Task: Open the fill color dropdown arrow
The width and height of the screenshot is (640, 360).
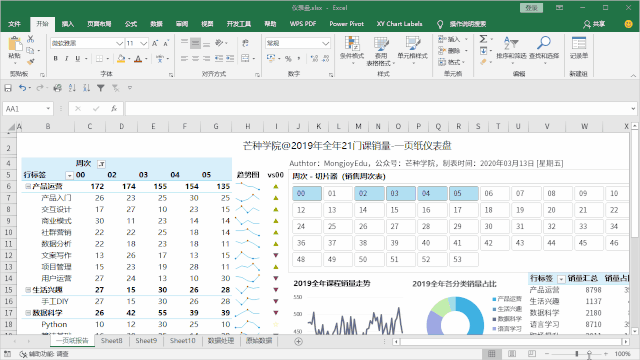Action: pyautogui.click(x=129, y=59)
